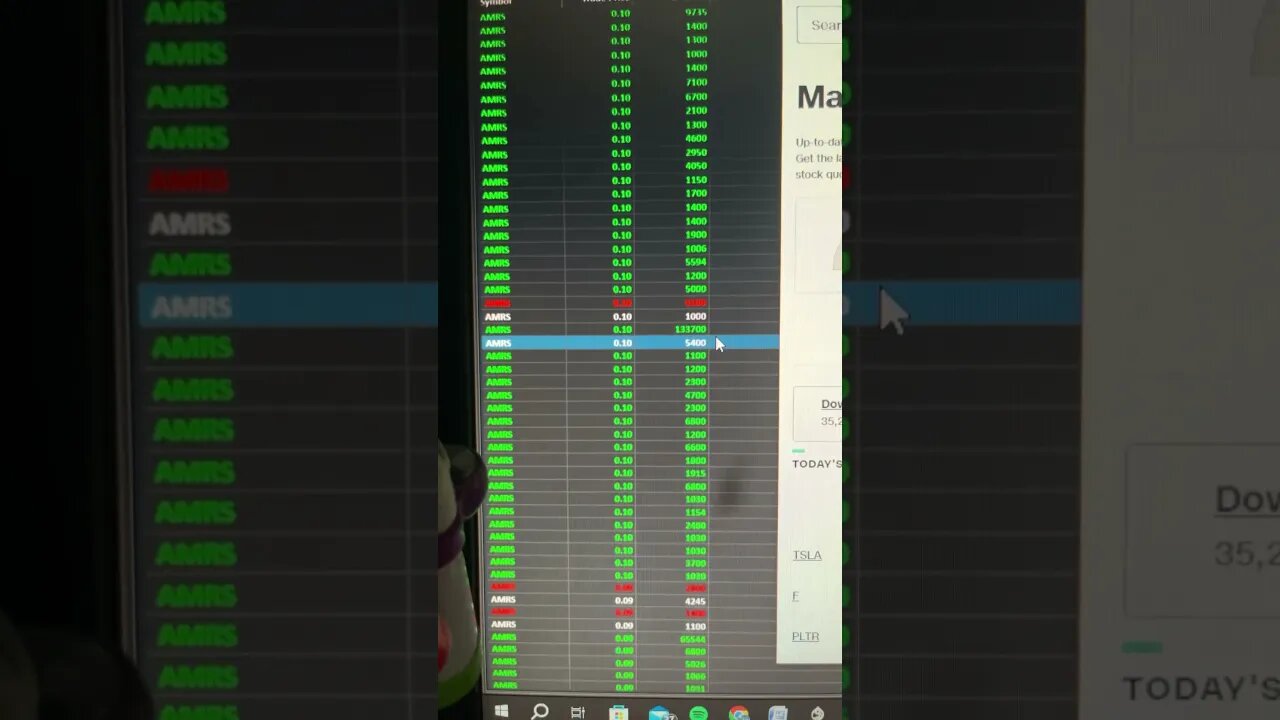The height and width of the screenshot is (720, 1280).
Task: Select the trade row with size 3700
Action: tap(632, 563)
